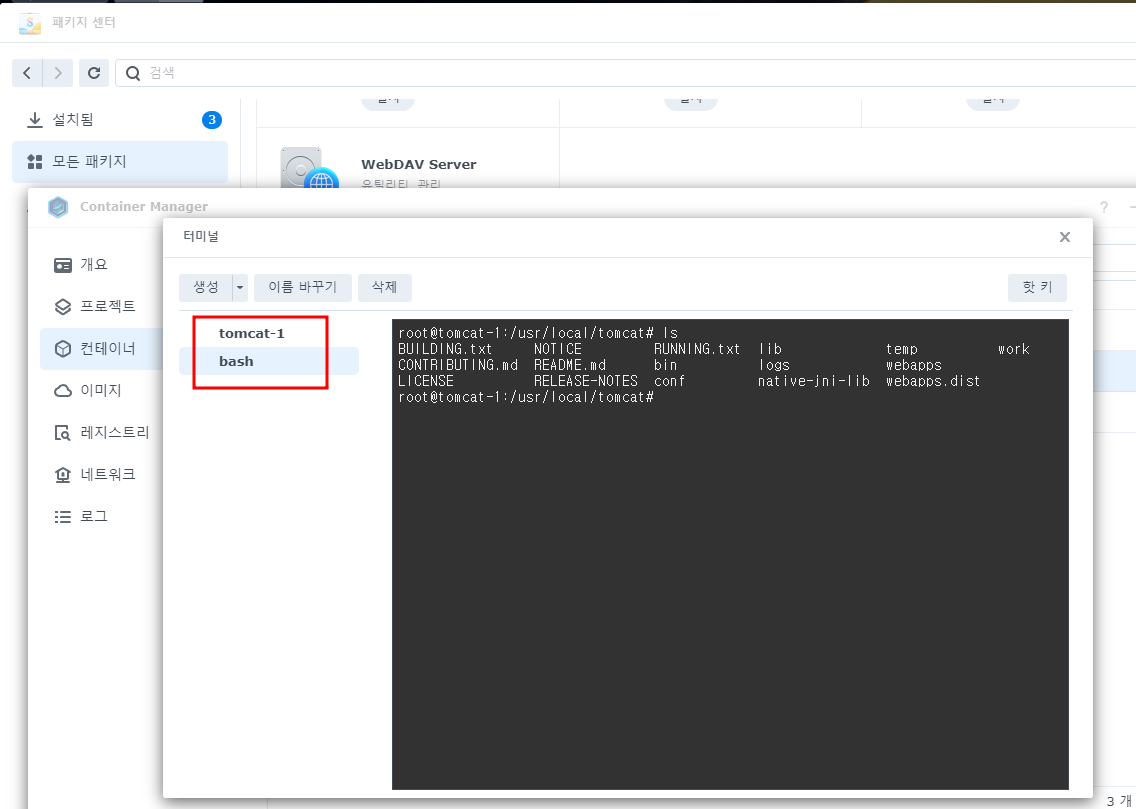Click the Image cloud icon
The image size is (1136, 809).
(63, 391)
